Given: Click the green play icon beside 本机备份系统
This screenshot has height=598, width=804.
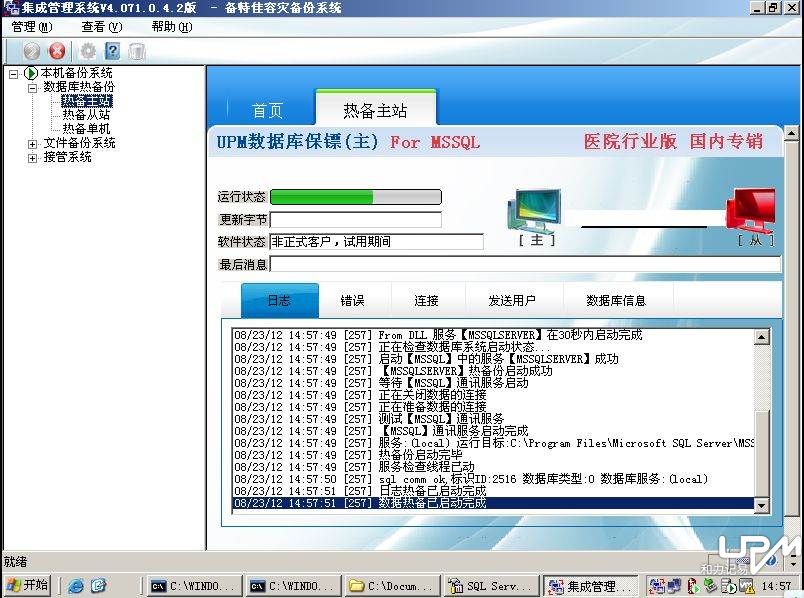Looking at the screenshot, I should (31, 73).
